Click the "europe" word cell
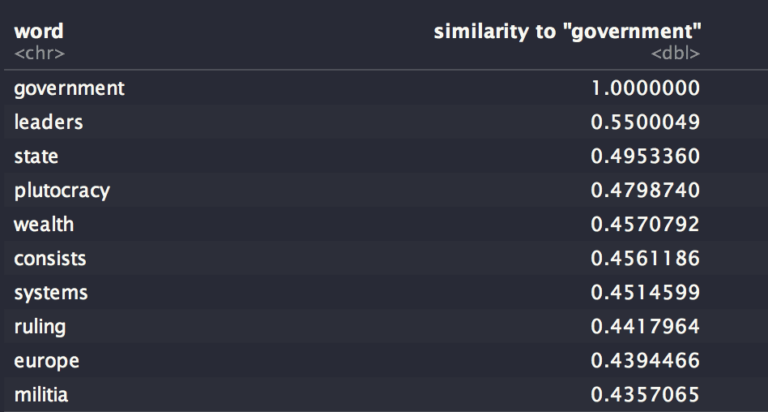The width and height of the screenshot is (768, 412). click(46, 361)
